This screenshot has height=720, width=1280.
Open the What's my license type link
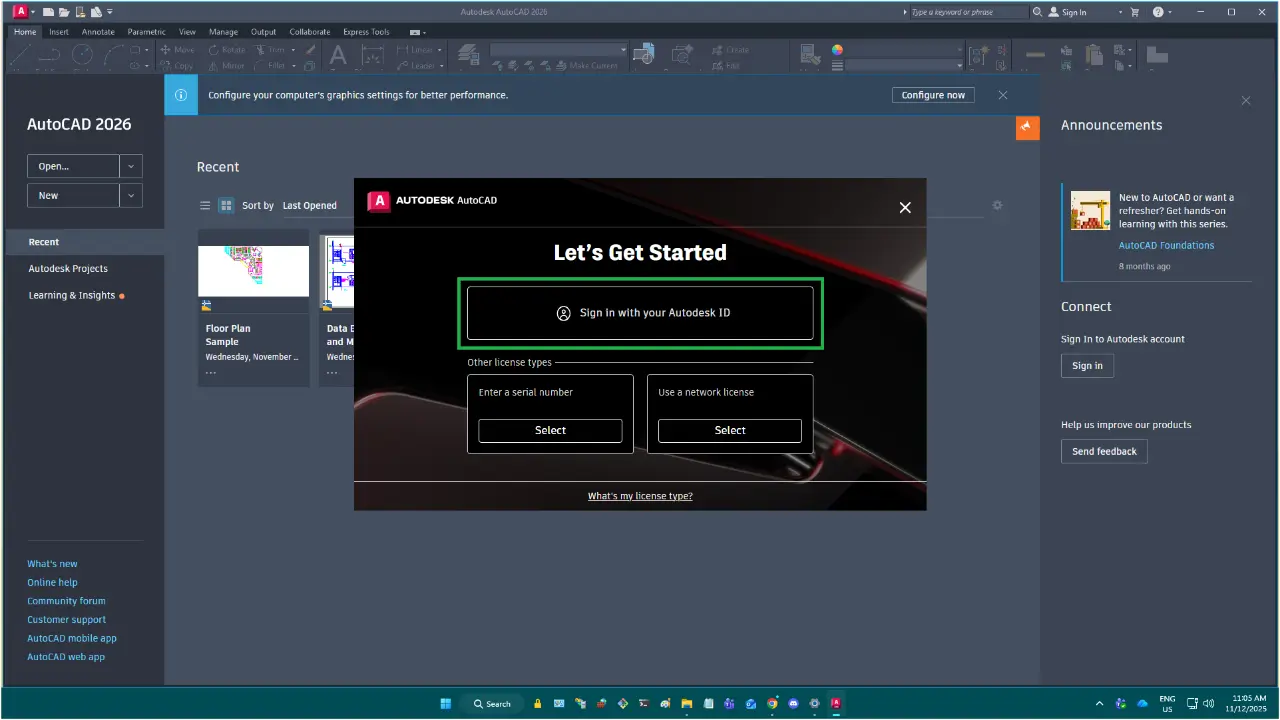(x=640, y=496)
